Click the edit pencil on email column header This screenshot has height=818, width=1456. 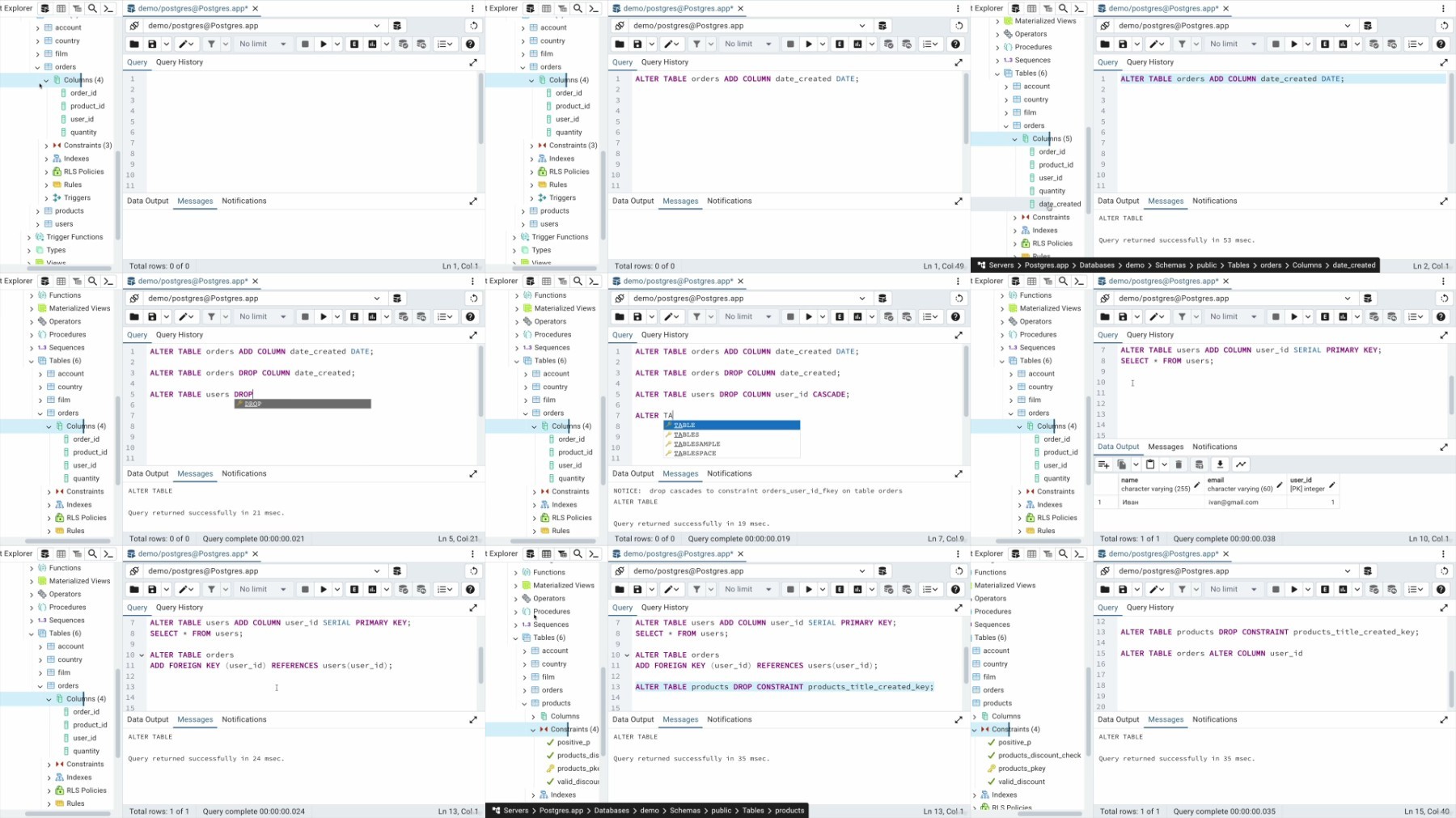pyautogui.click(x=1280, y=485)
